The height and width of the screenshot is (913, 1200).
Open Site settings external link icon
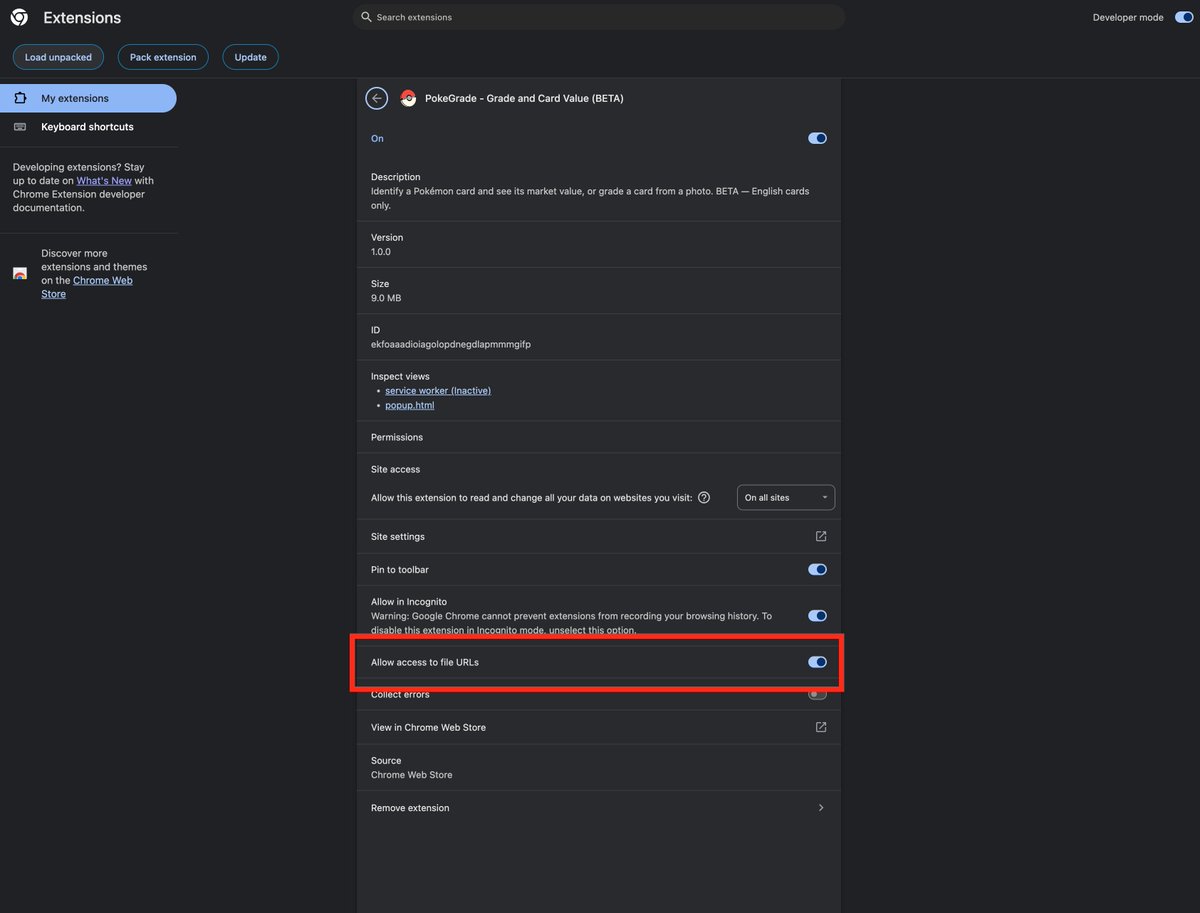(821, 536)
